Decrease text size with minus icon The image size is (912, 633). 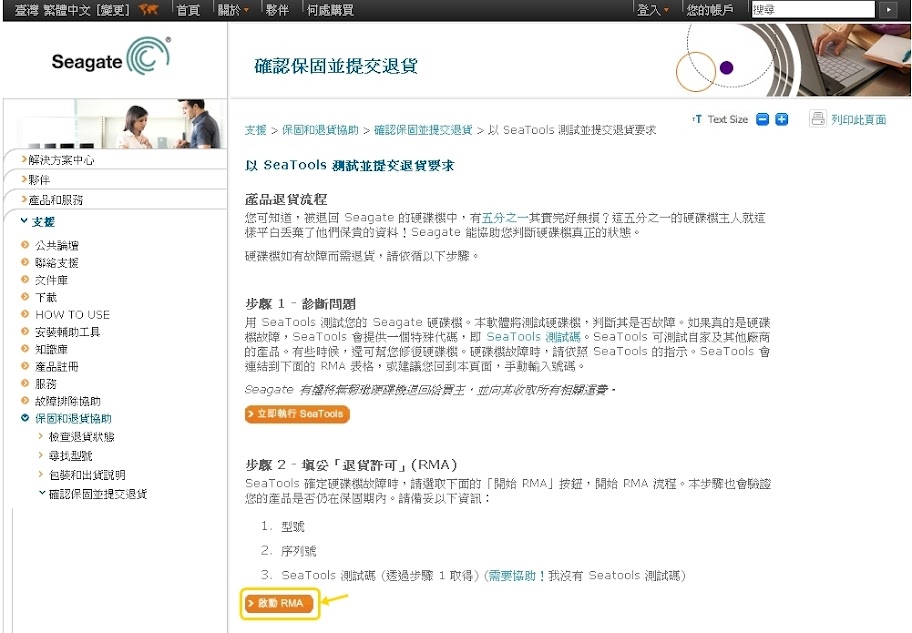[x=762, y=119]
